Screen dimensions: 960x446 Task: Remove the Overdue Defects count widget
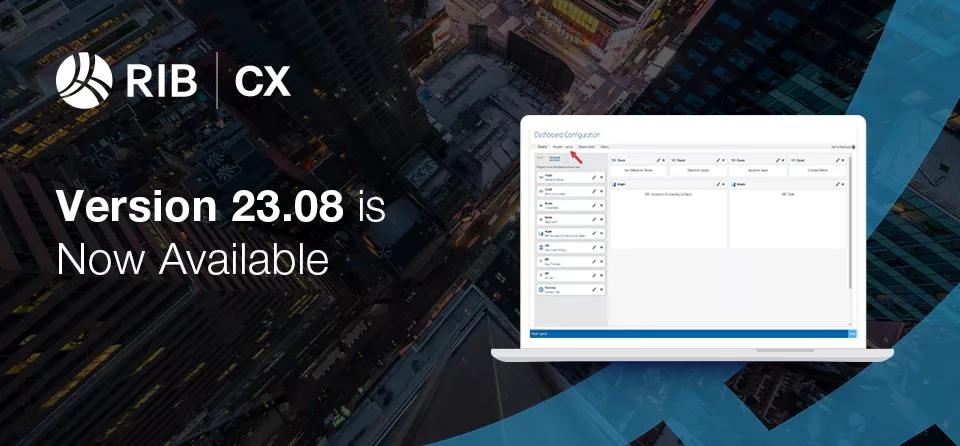[x=843, y=160]
